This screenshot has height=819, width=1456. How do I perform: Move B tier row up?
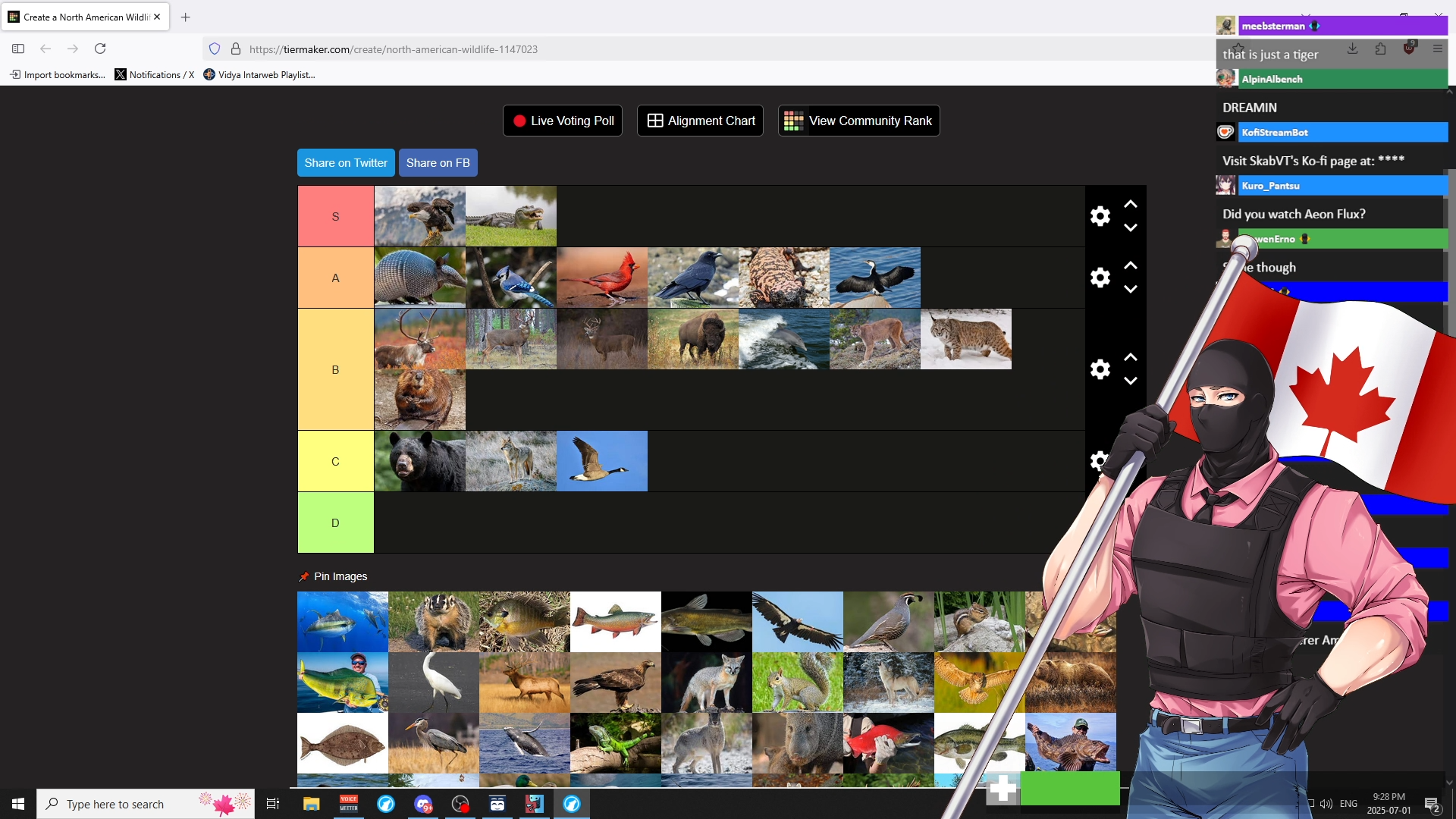[x=1130, y=358]
